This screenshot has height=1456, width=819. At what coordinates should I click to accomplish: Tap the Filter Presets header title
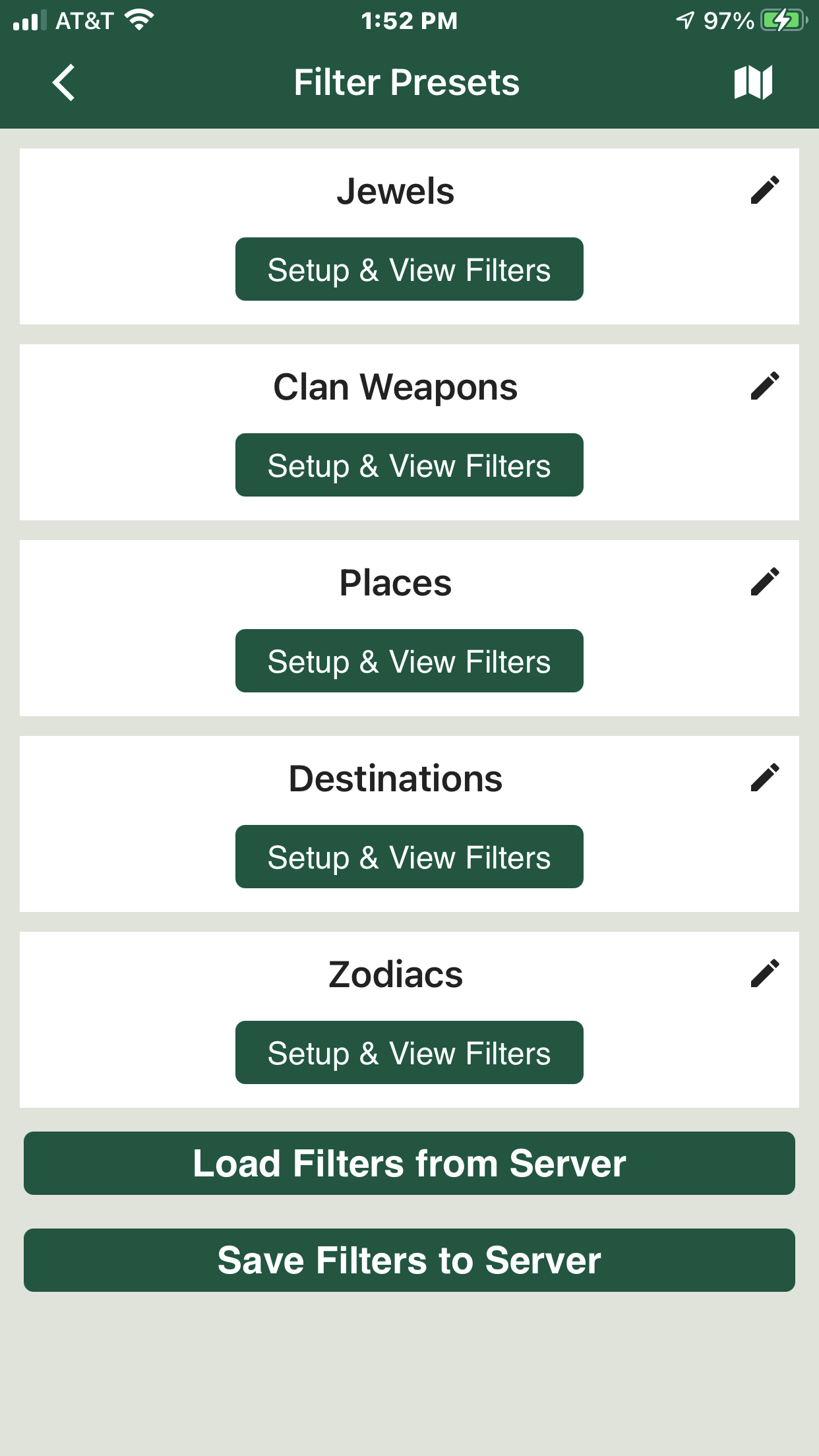[x=407, y=82]
